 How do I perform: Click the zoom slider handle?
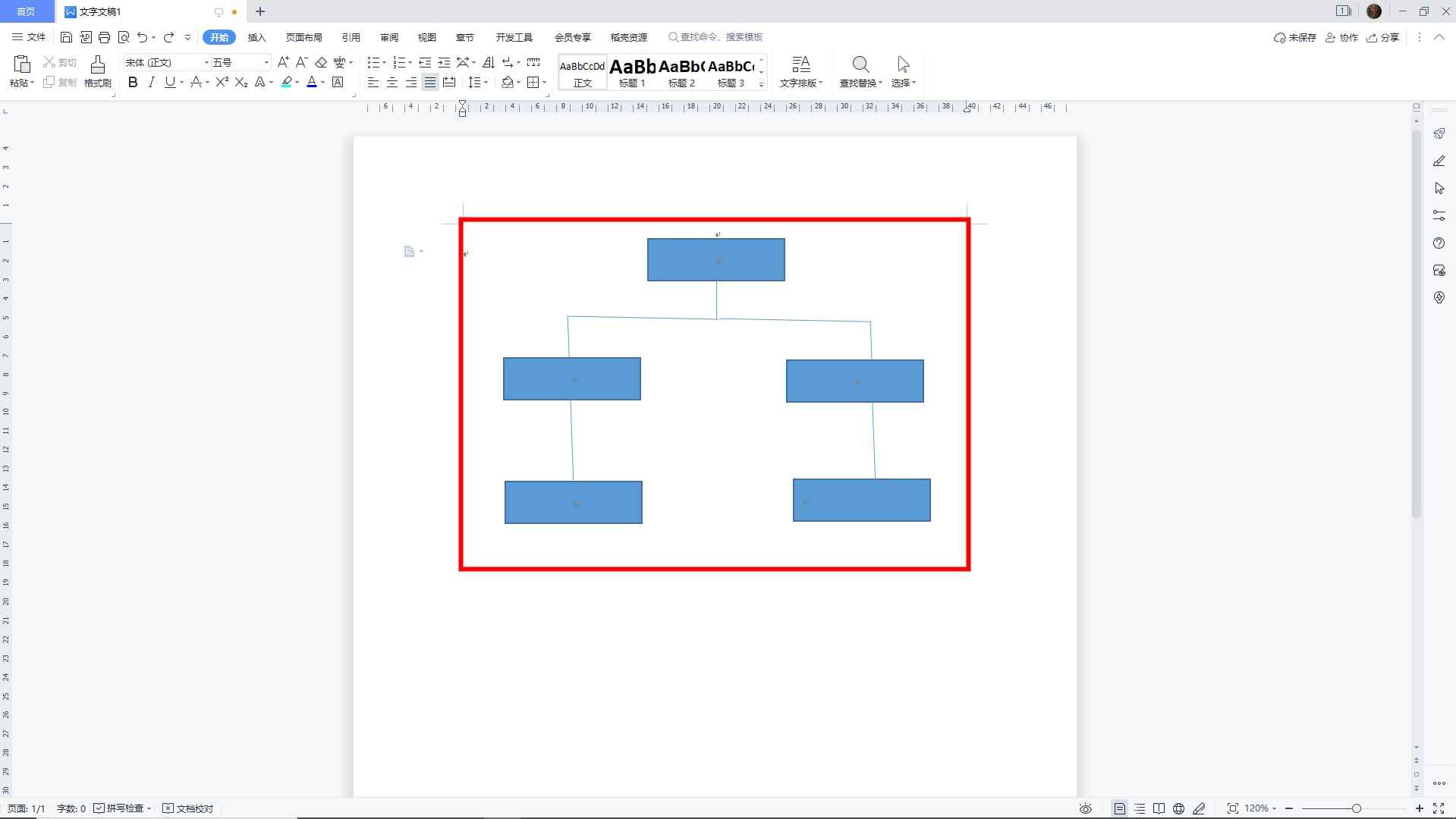(x=1356, y=808)
